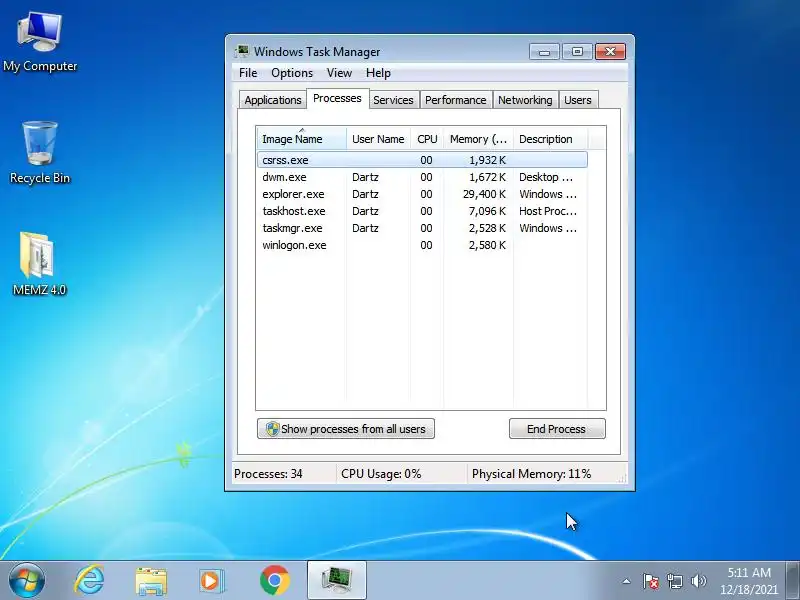Click the Desktop ... description cell

tap(546, 177)
